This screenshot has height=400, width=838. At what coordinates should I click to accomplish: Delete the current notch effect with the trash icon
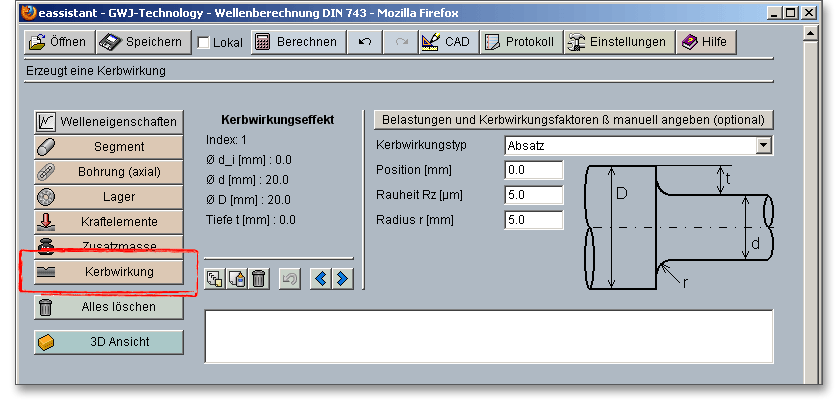[x=258, y=279]
